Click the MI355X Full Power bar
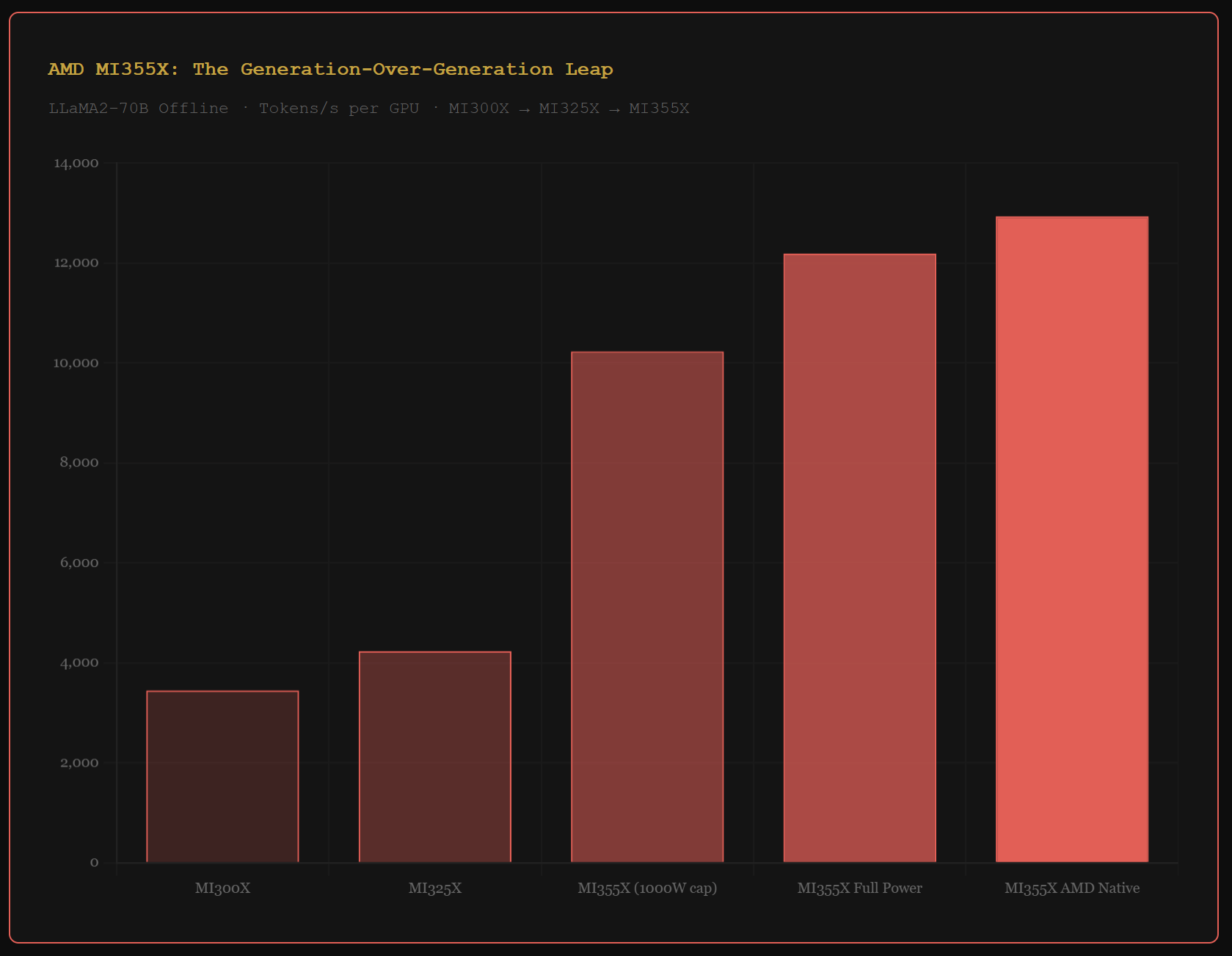This screenshot has height=956, width=1232. pyautogui.click(x=860, y=558)
